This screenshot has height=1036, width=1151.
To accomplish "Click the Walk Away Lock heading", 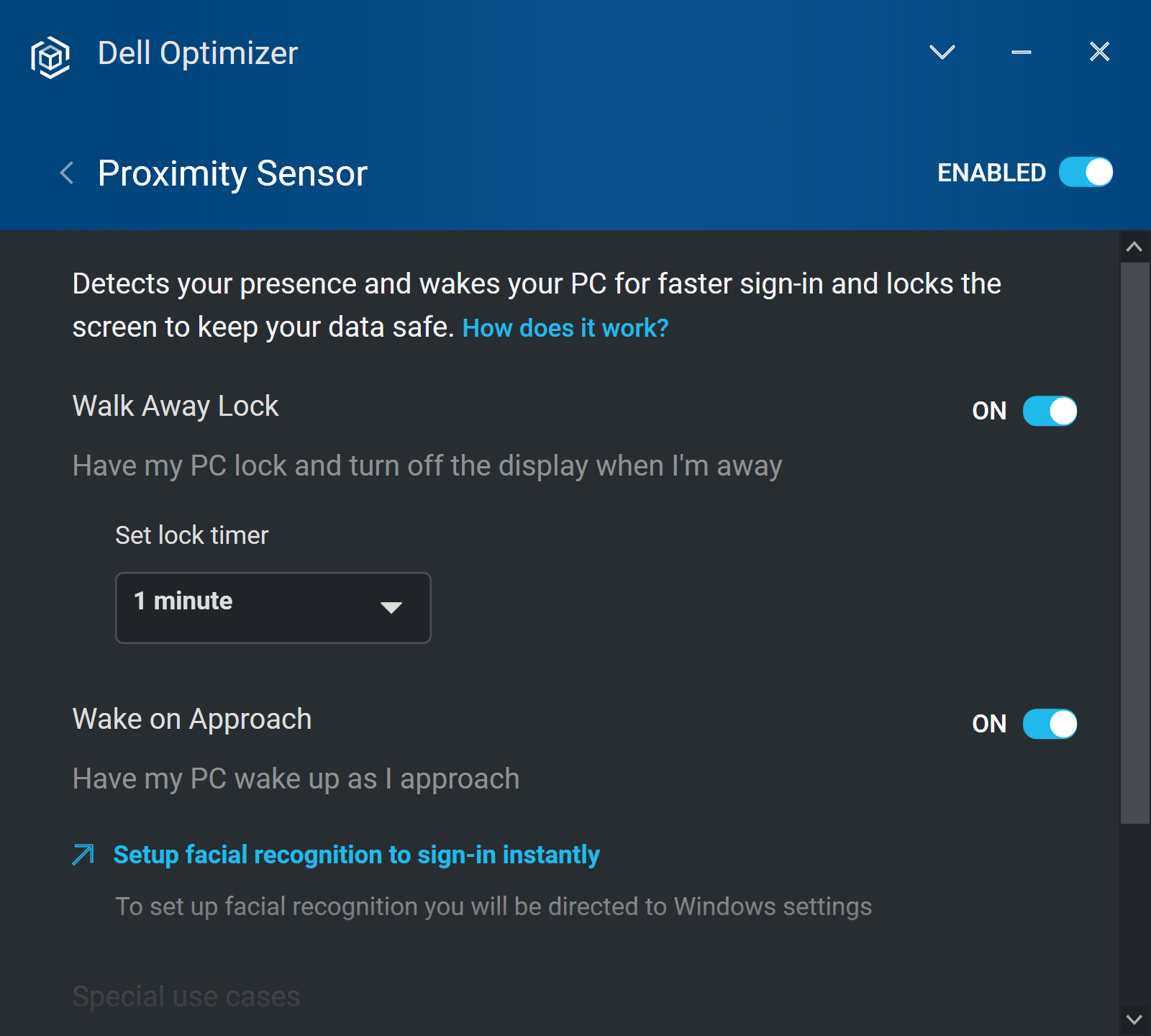I will (x=176, y=406).
